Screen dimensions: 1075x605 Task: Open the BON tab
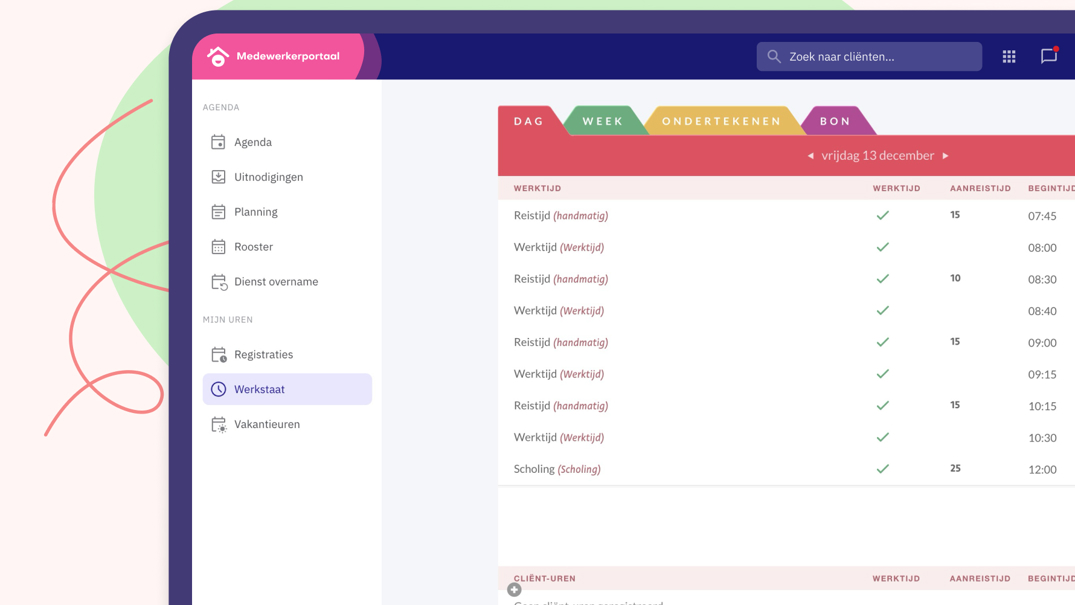point(835,121)
